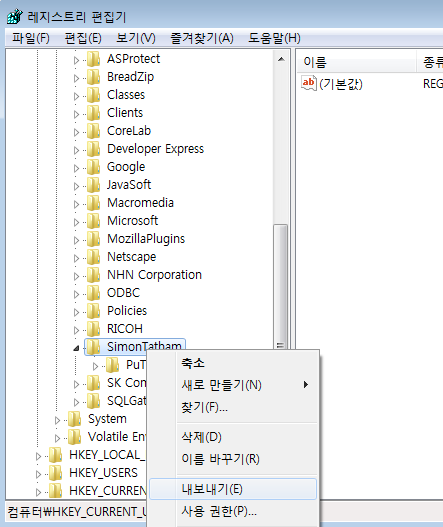The image size is (443, 527).
Task: Expand the Policies key
Action: pos(76,312)
